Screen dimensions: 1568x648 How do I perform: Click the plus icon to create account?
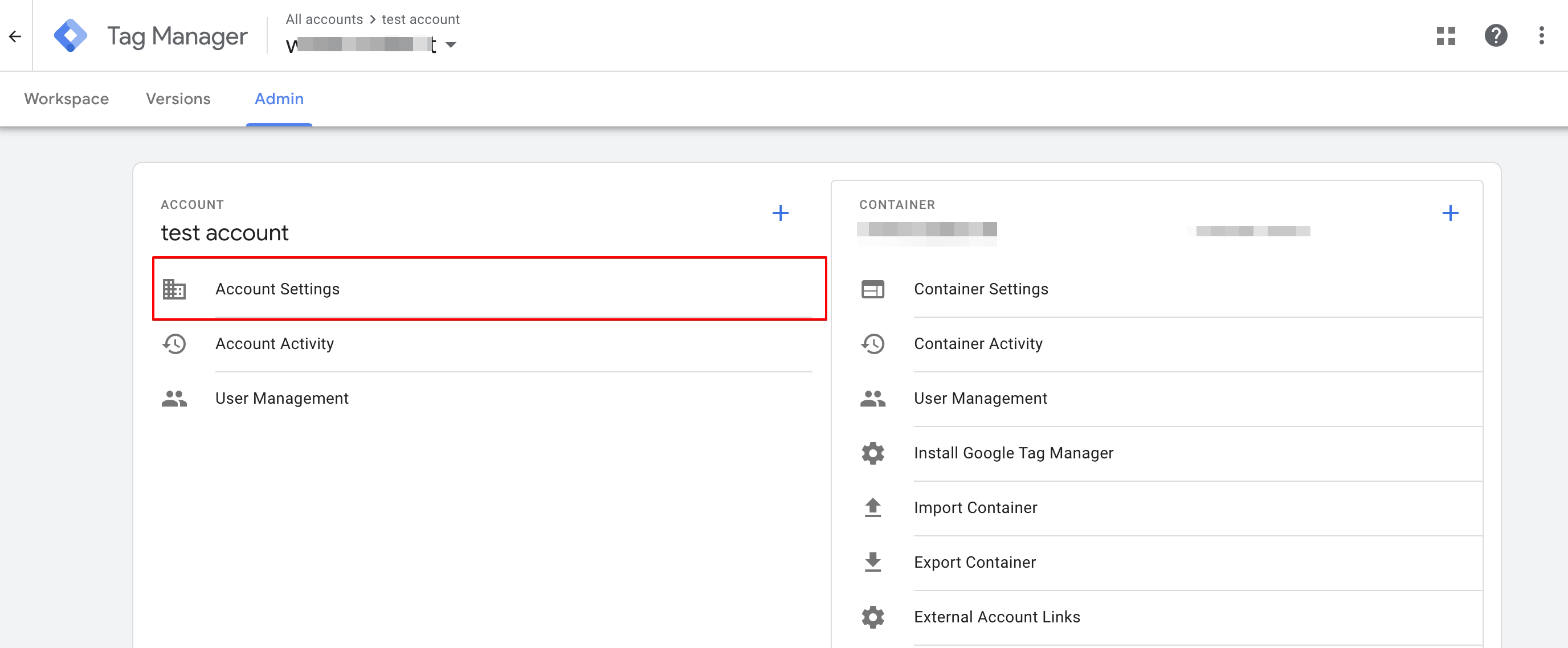pos(780,213)
